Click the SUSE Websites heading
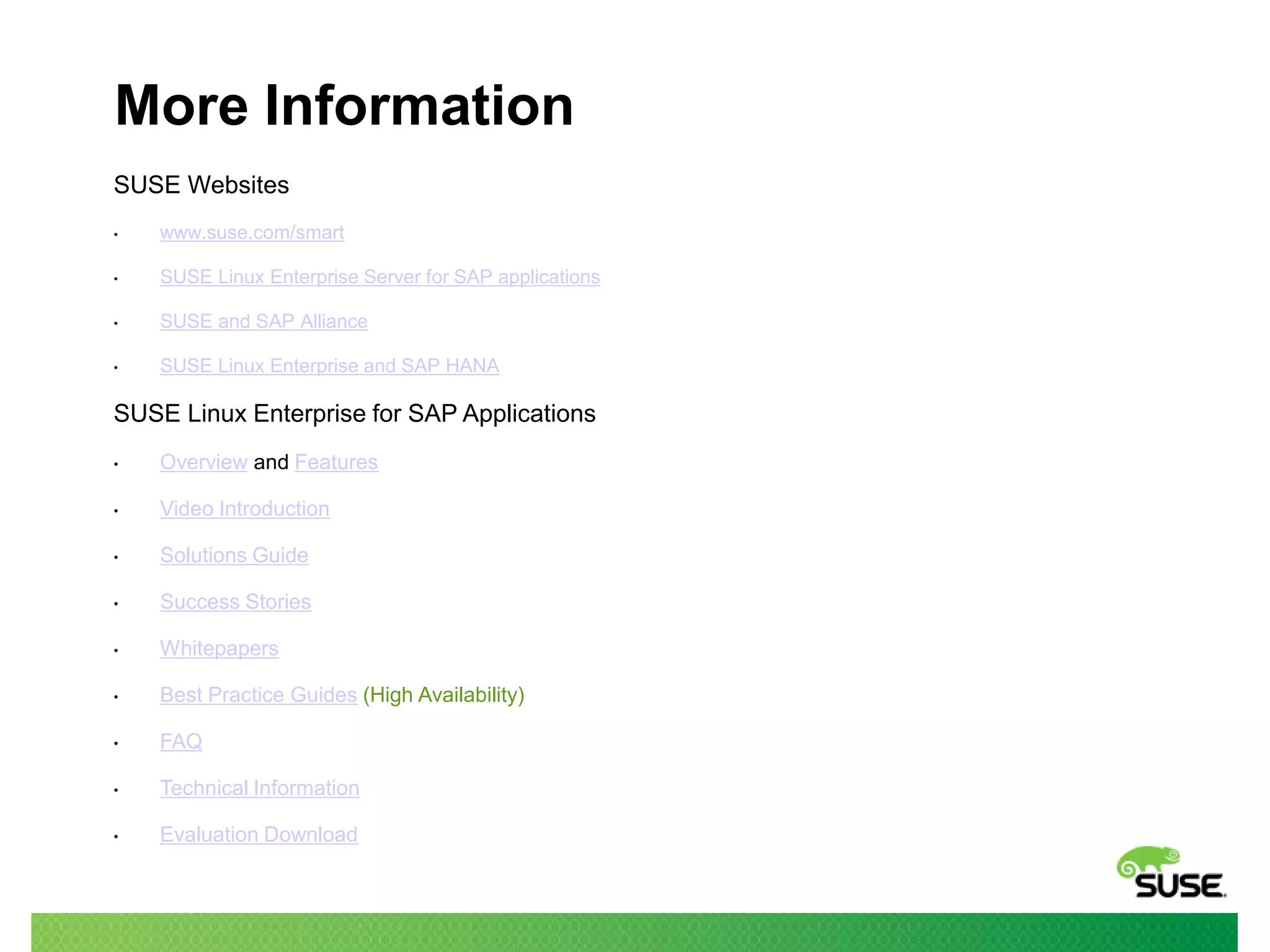 (x=202, y=185)
